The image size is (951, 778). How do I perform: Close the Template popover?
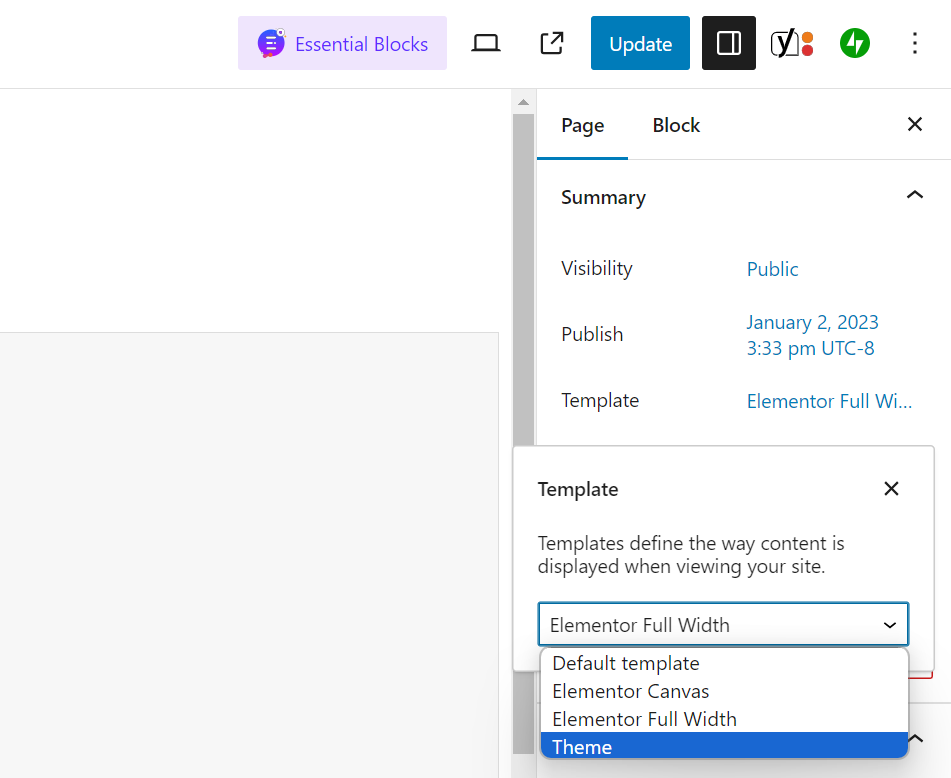coord(891,489)
